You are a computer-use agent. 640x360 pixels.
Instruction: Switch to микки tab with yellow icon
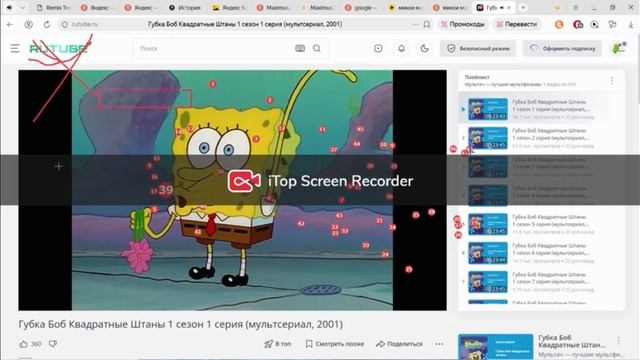[406, 7]
